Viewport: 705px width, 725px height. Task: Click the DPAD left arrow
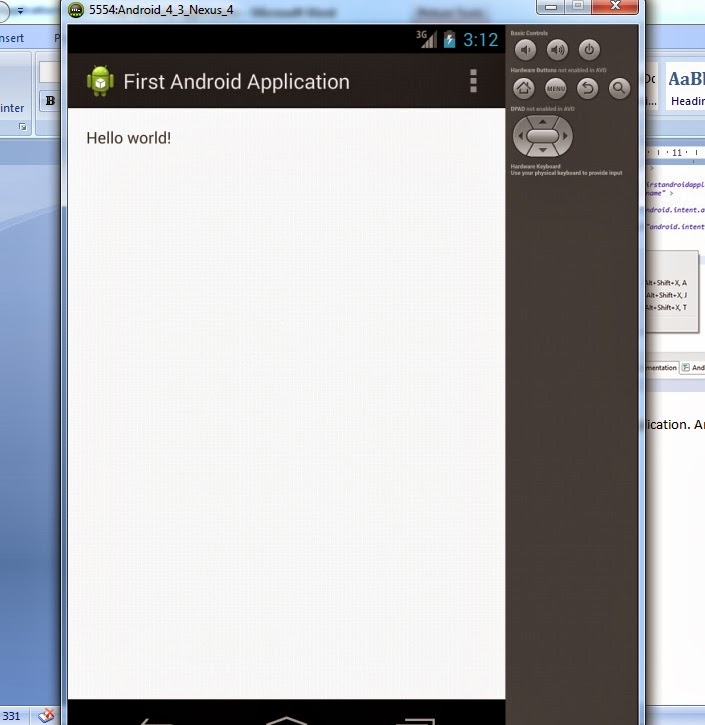pos(520,136)
